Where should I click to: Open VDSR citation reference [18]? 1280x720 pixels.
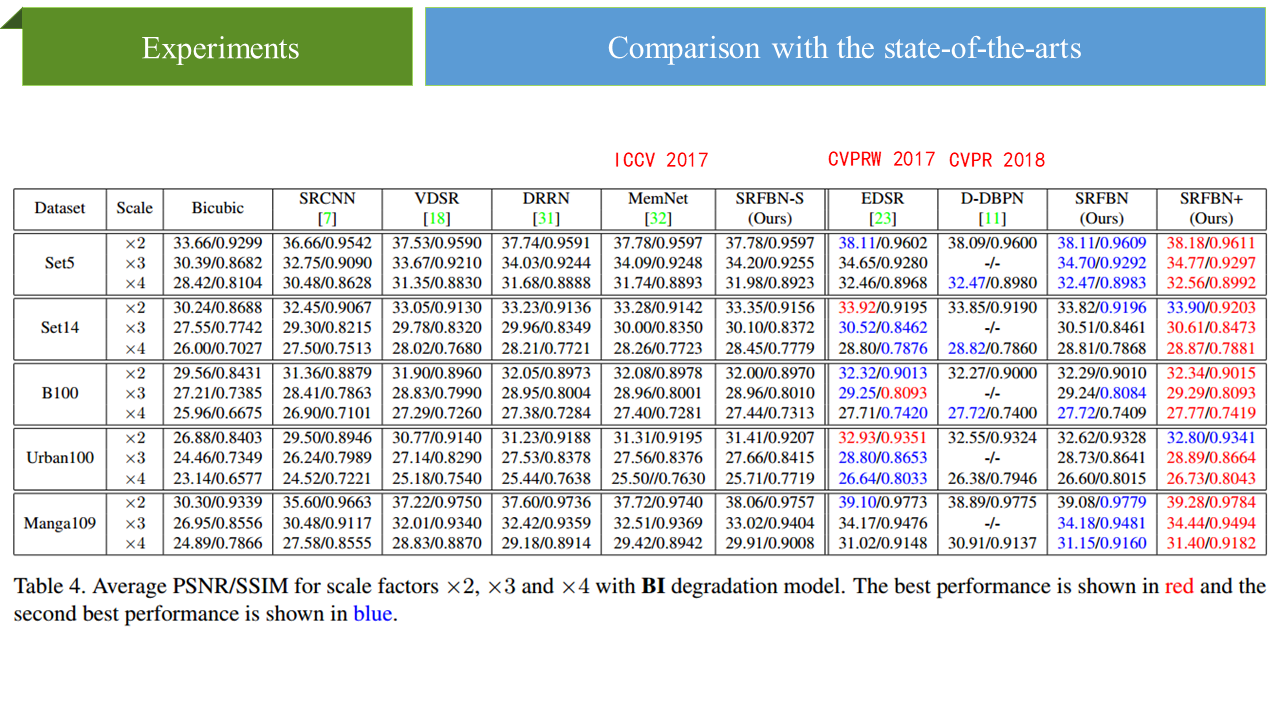coord(437,218)
